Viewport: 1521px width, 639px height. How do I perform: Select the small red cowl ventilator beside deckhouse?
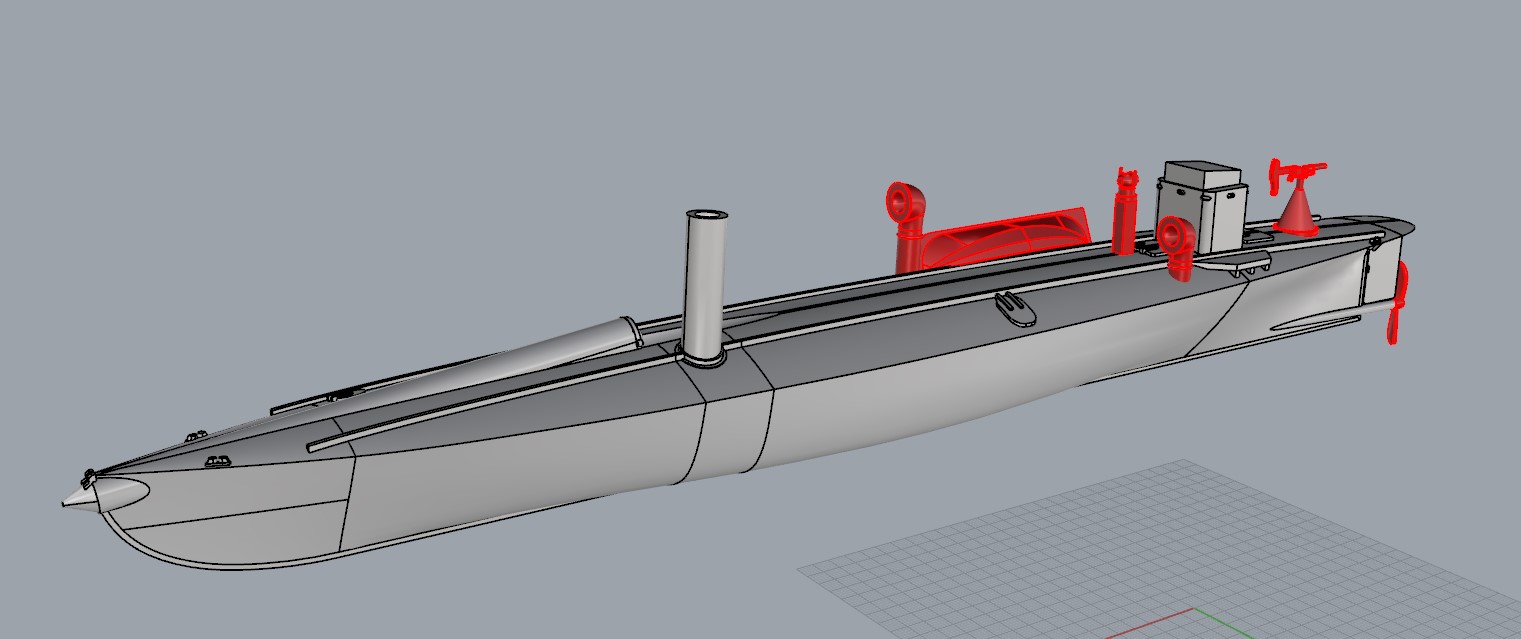(1175, 249)
